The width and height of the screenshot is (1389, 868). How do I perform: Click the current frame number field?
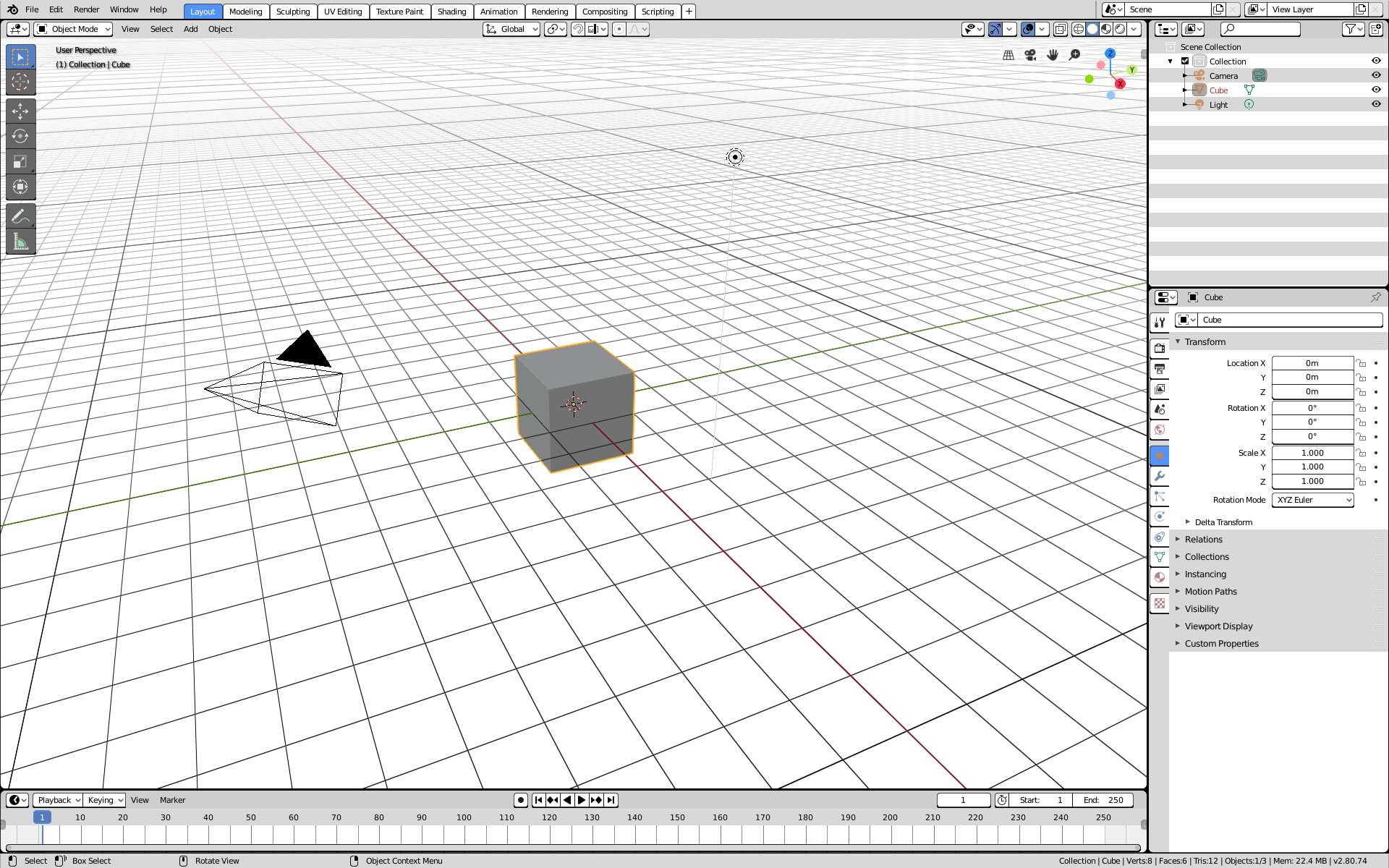[x=963, y=800]
